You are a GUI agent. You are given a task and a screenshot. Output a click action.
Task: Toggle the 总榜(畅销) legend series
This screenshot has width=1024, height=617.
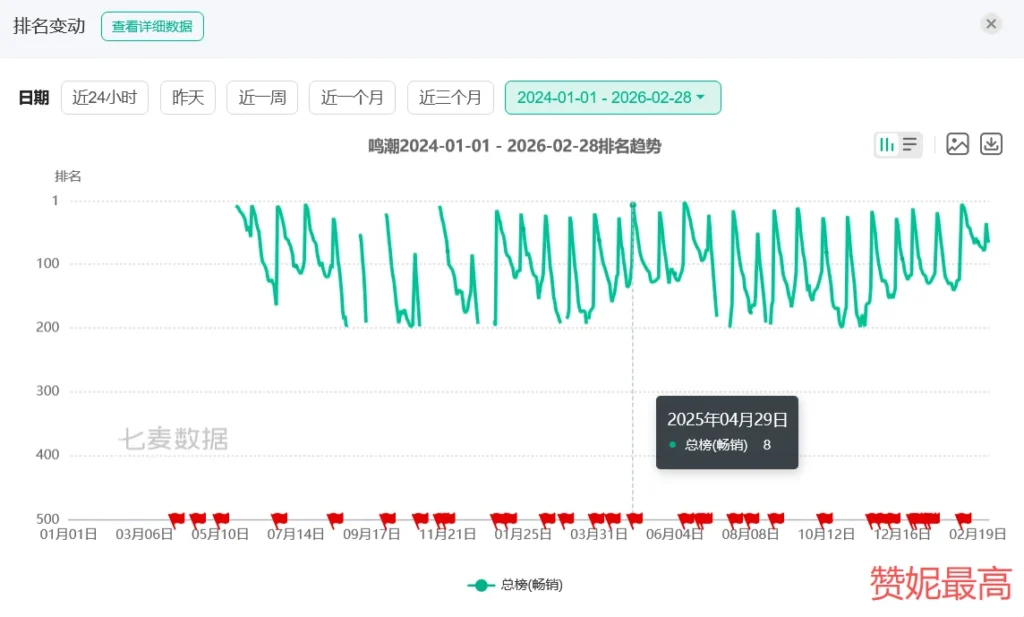[x=515, y=585]
